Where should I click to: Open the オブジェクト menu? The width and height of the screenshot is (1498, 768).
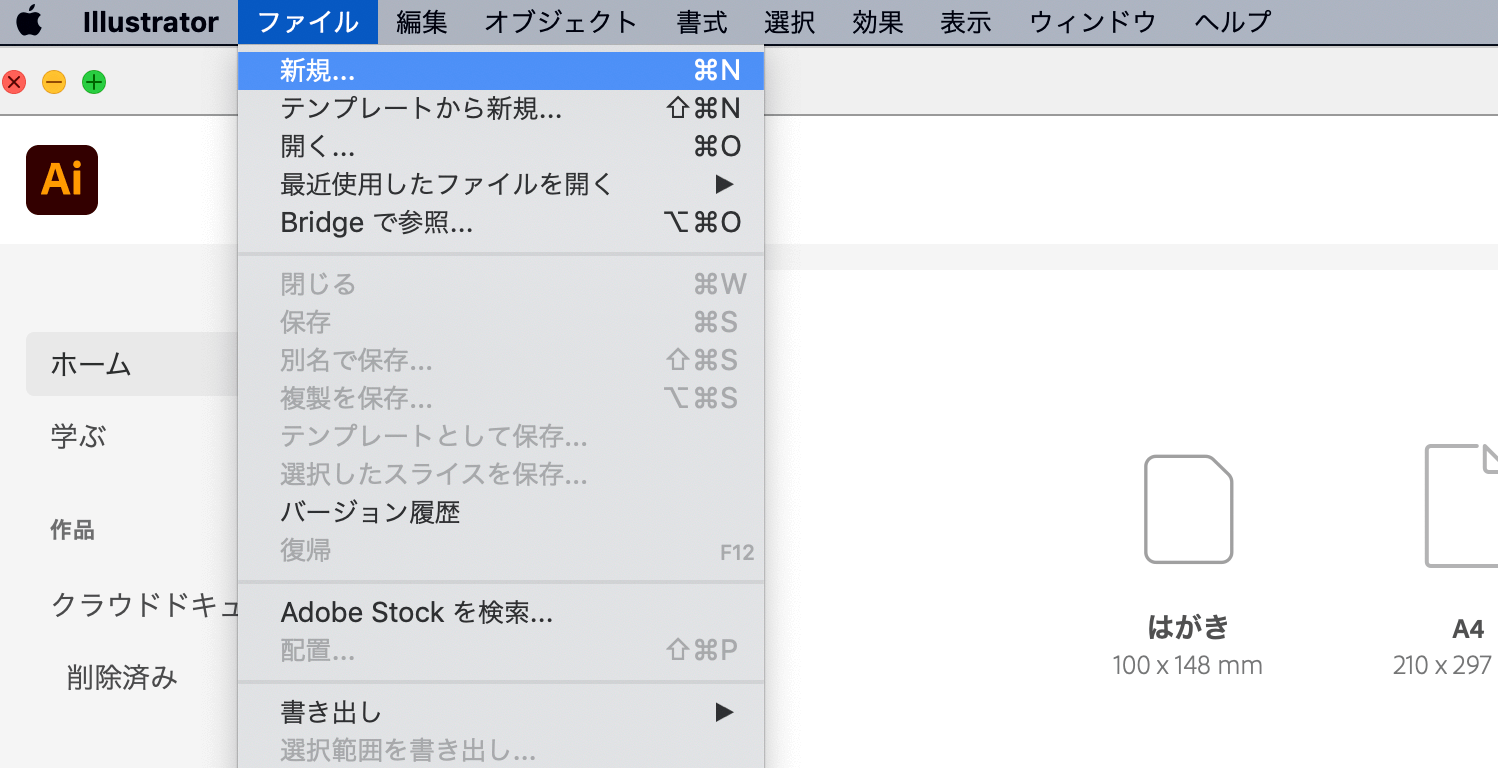coord(561,21)
